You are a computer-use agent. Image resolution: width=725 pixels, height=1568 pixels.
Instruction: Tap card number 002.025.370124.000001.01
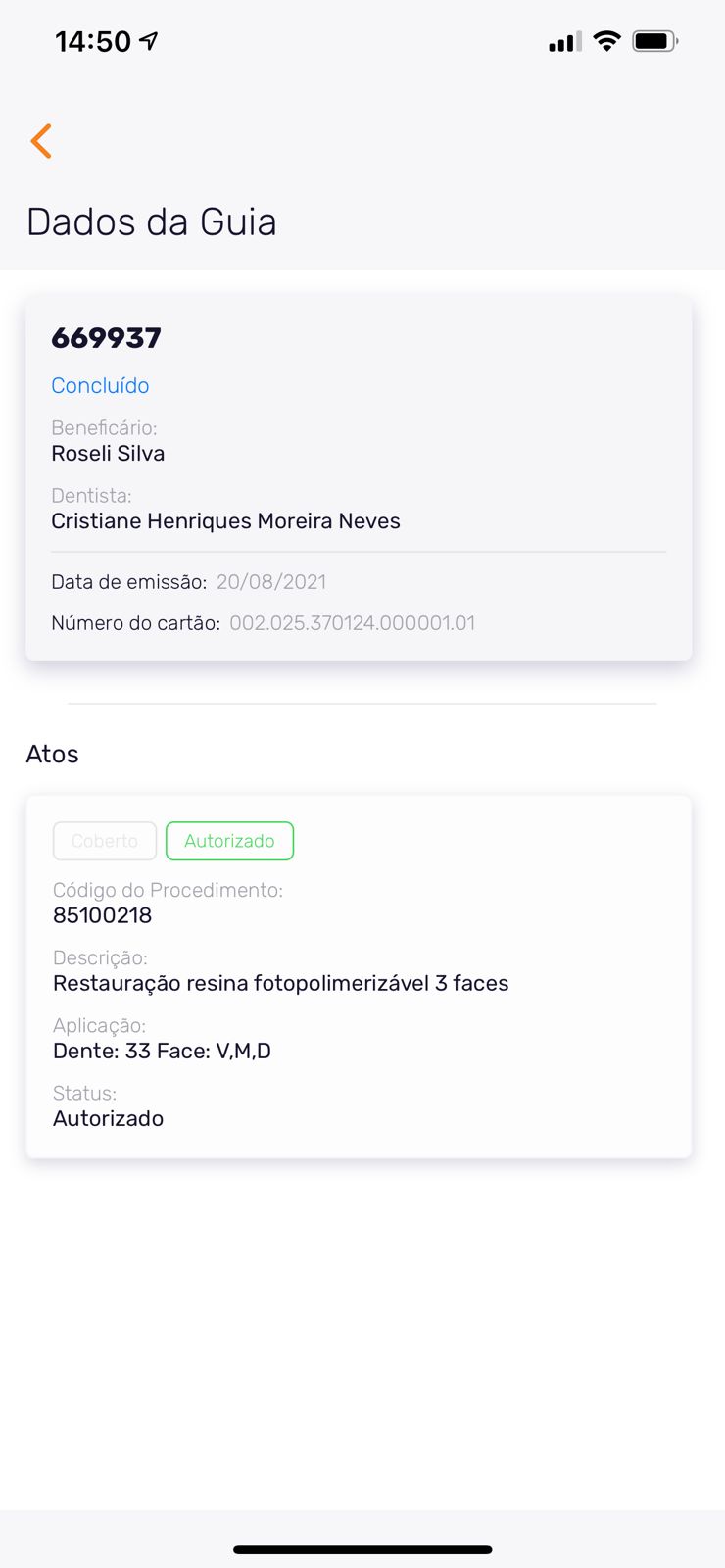[352, 623]
